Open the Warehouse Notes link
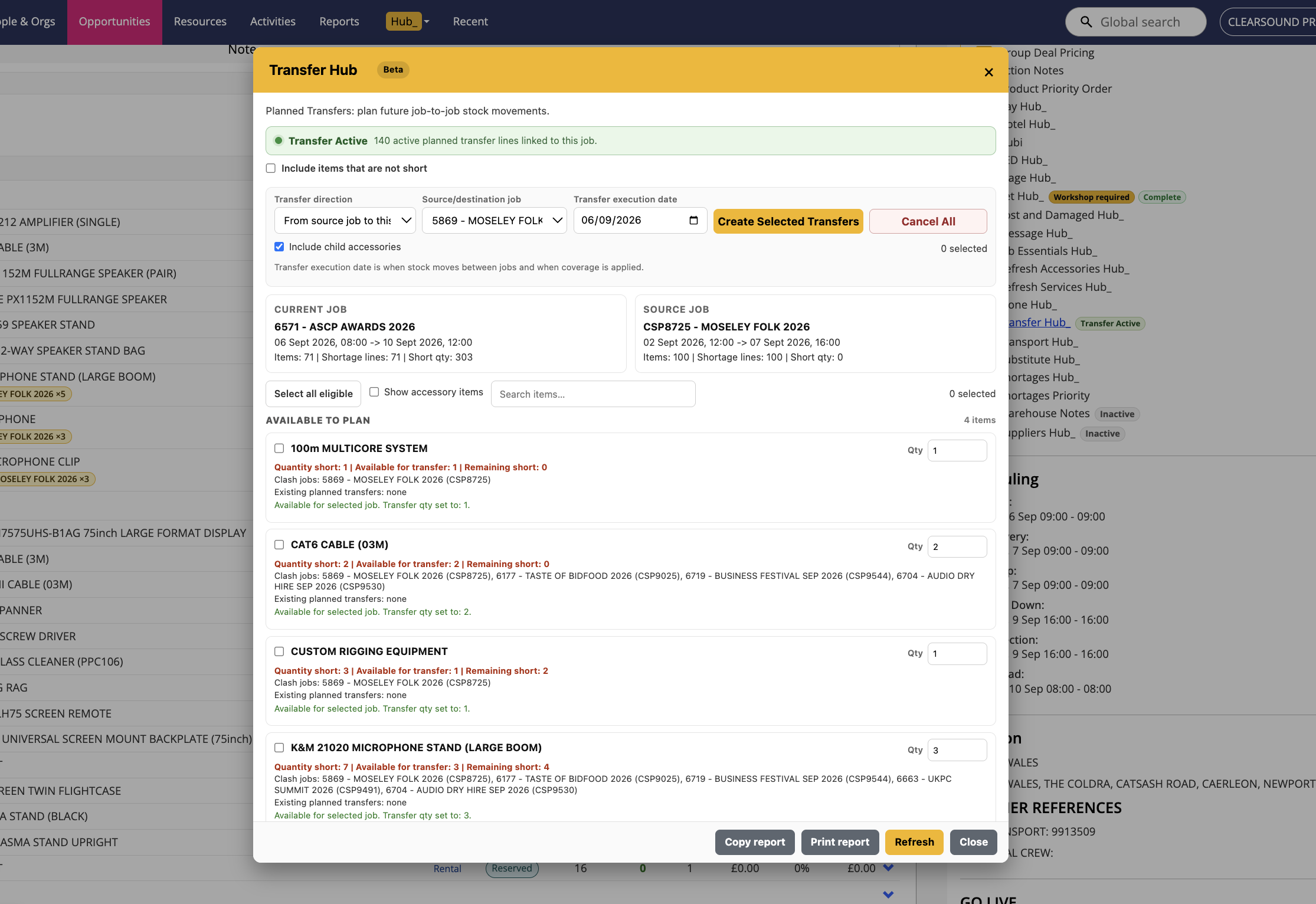The width and height of the screenshot is (1316, 904). pos(1049,414)
